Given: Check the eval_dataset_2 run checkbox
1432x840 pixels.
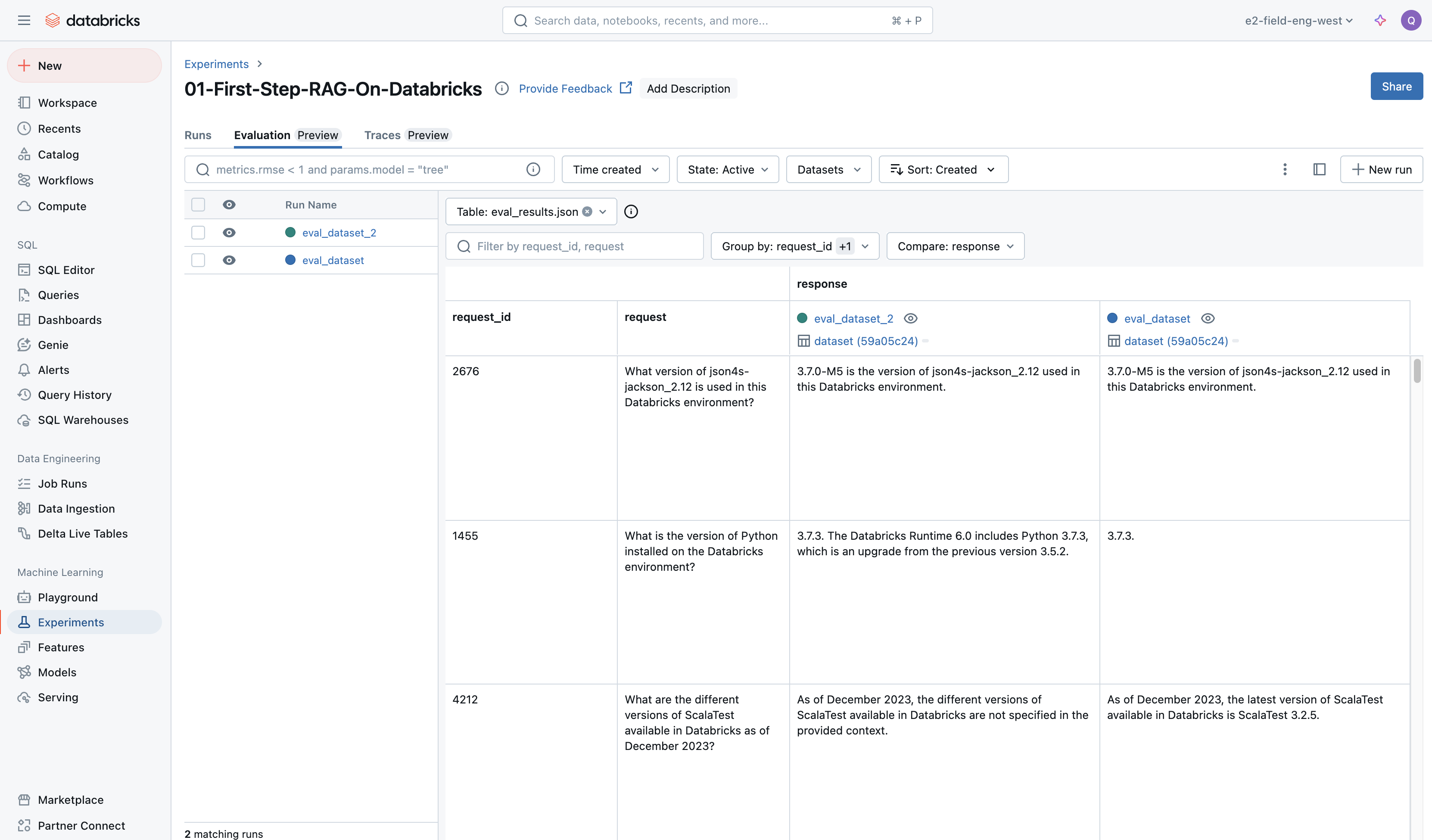Looking at the screenshot, I should pos(198,233).
